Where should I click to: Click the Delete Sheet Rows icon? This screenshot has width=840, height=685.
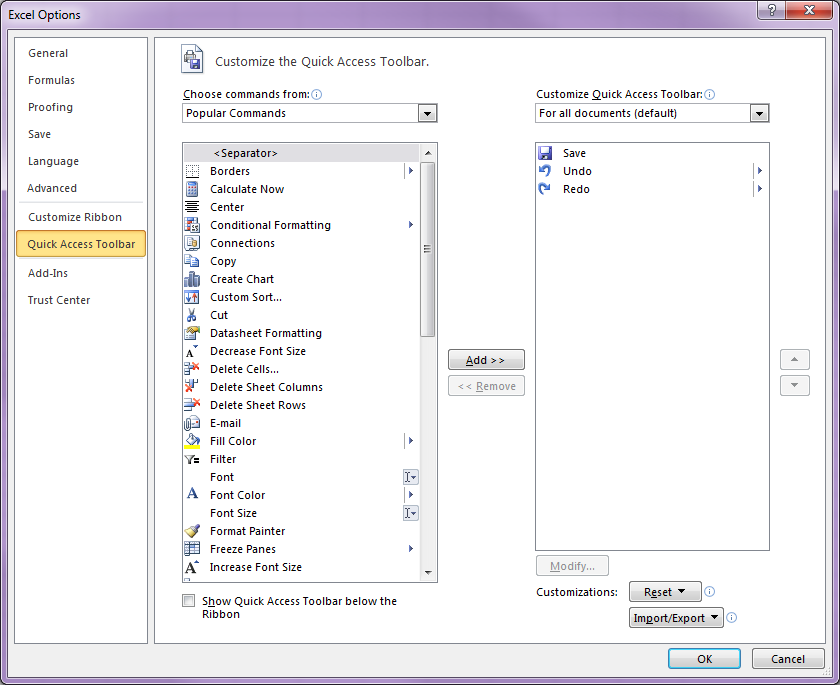tap(192, 405)
